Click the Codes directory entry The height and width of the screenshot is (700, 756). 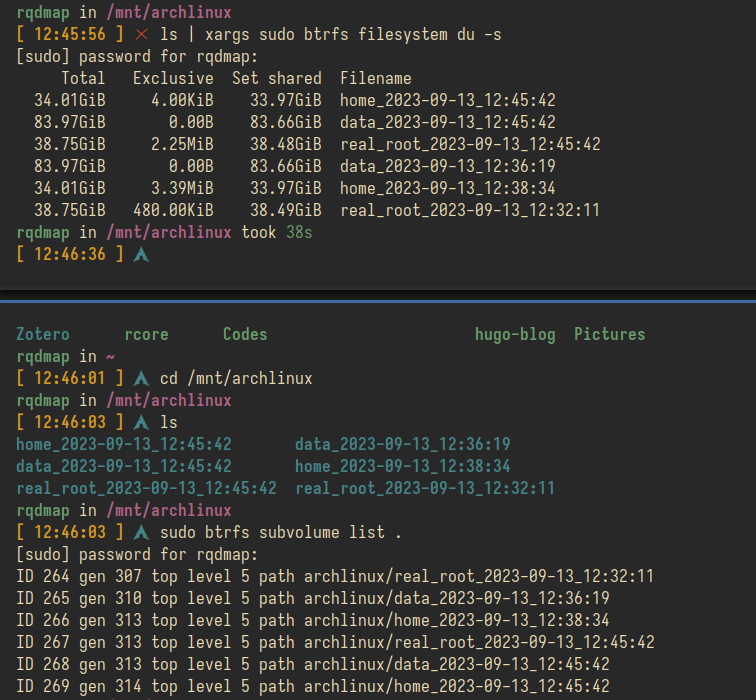[245, 335]
